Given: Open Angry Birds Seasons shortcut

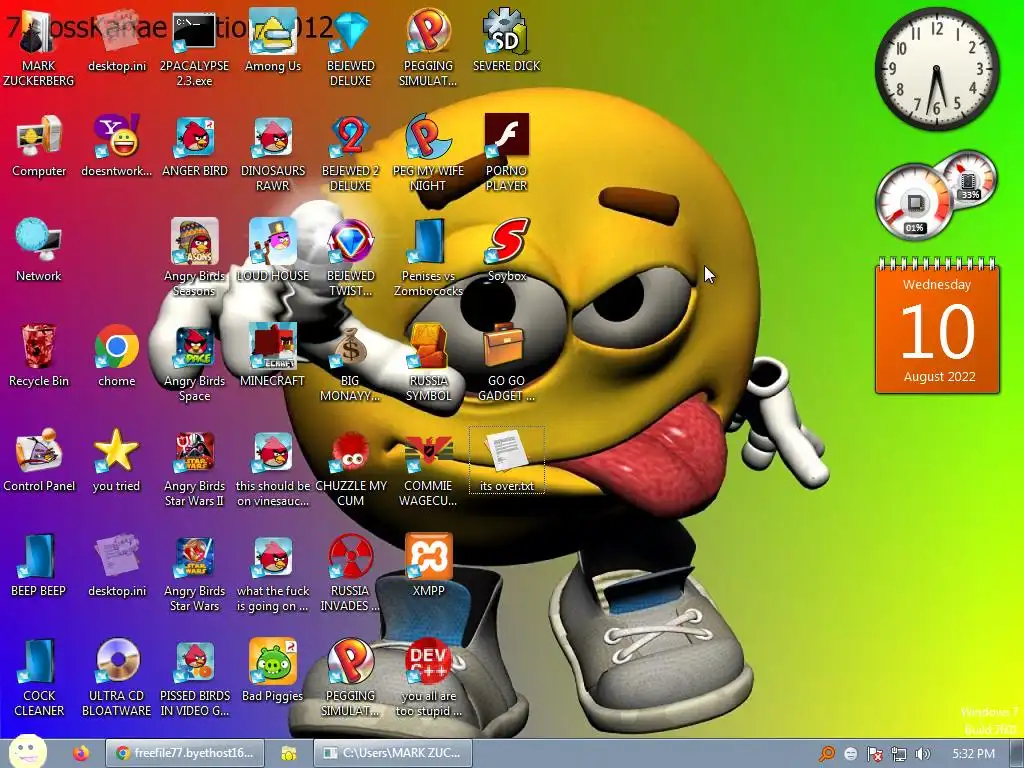Looking at the screenshot, I should pyautogui.click(x=195, y=259).
